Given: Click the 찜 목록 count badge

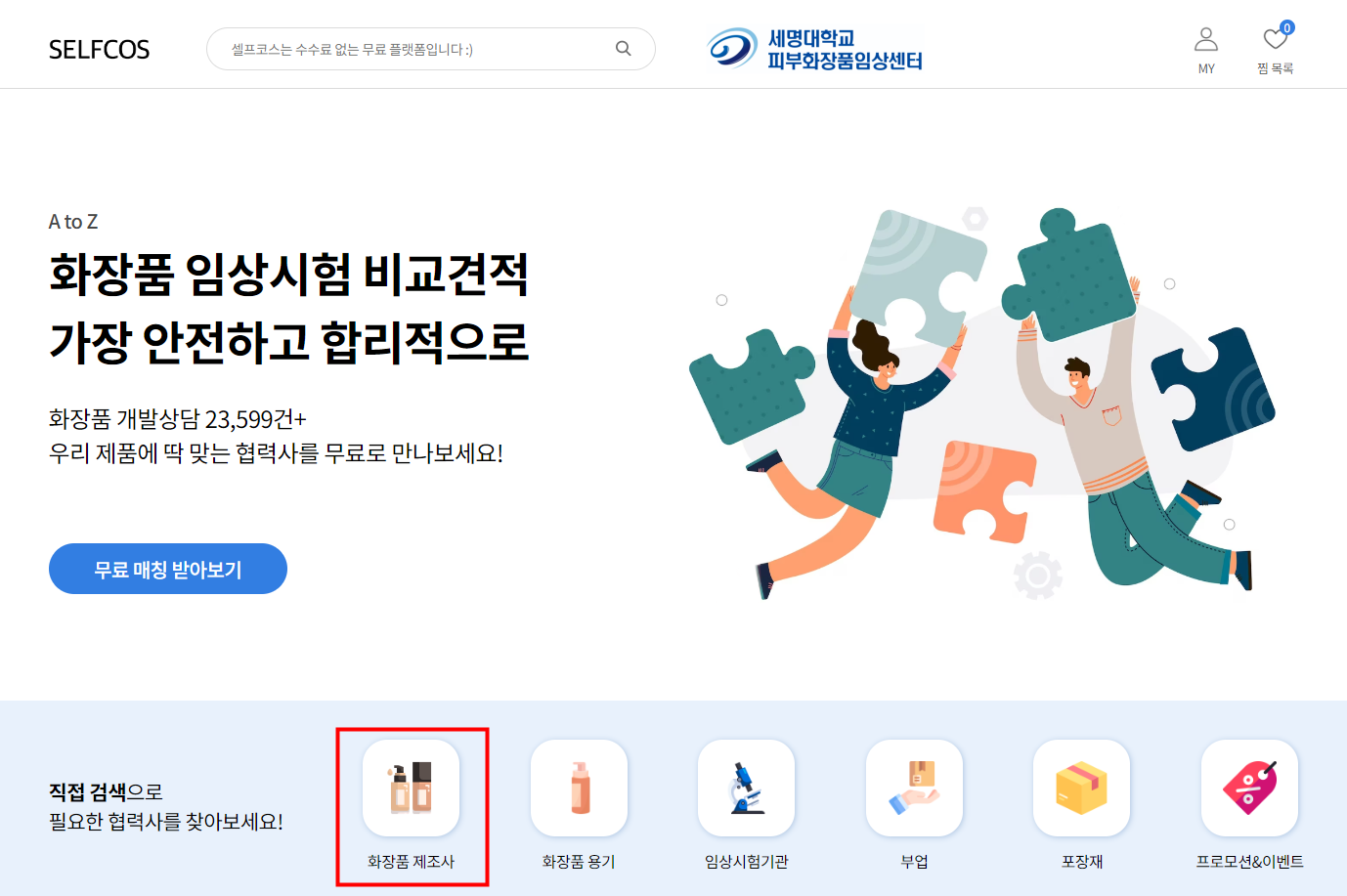Looking at the screenshot, I should point(1287,27).
